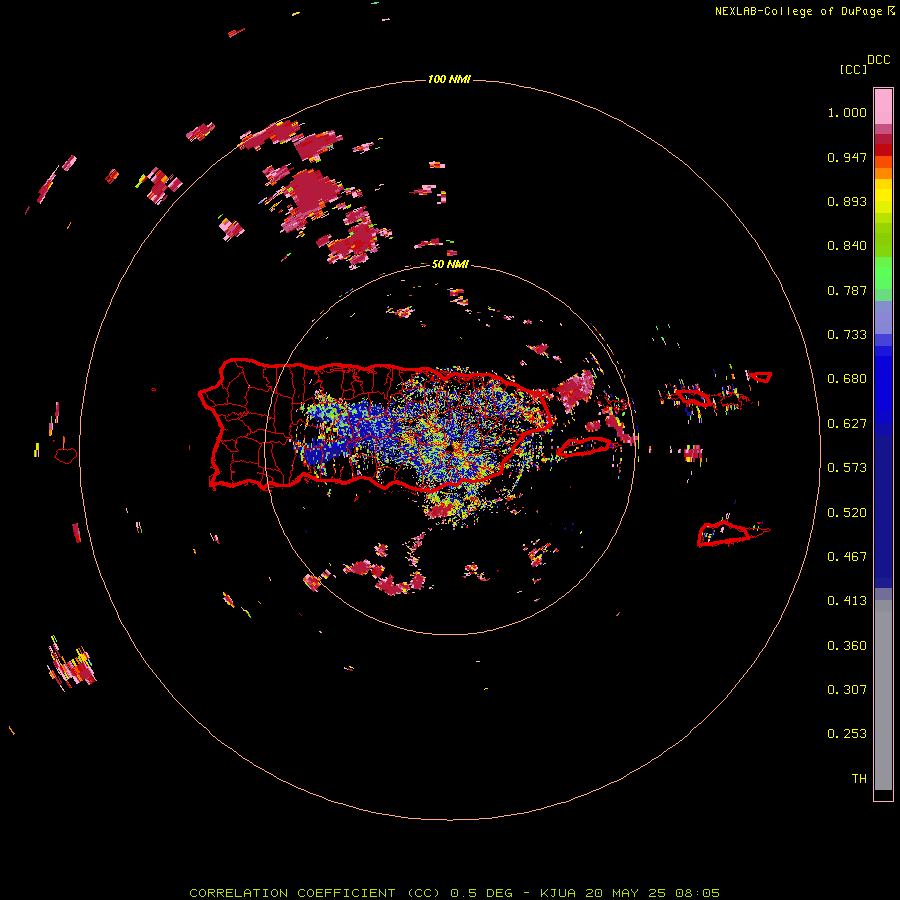Image resolution: width=900 pixels, height=900 pixels.
Task: Click the 0.307 color scale value
Action: coord(847,690)
